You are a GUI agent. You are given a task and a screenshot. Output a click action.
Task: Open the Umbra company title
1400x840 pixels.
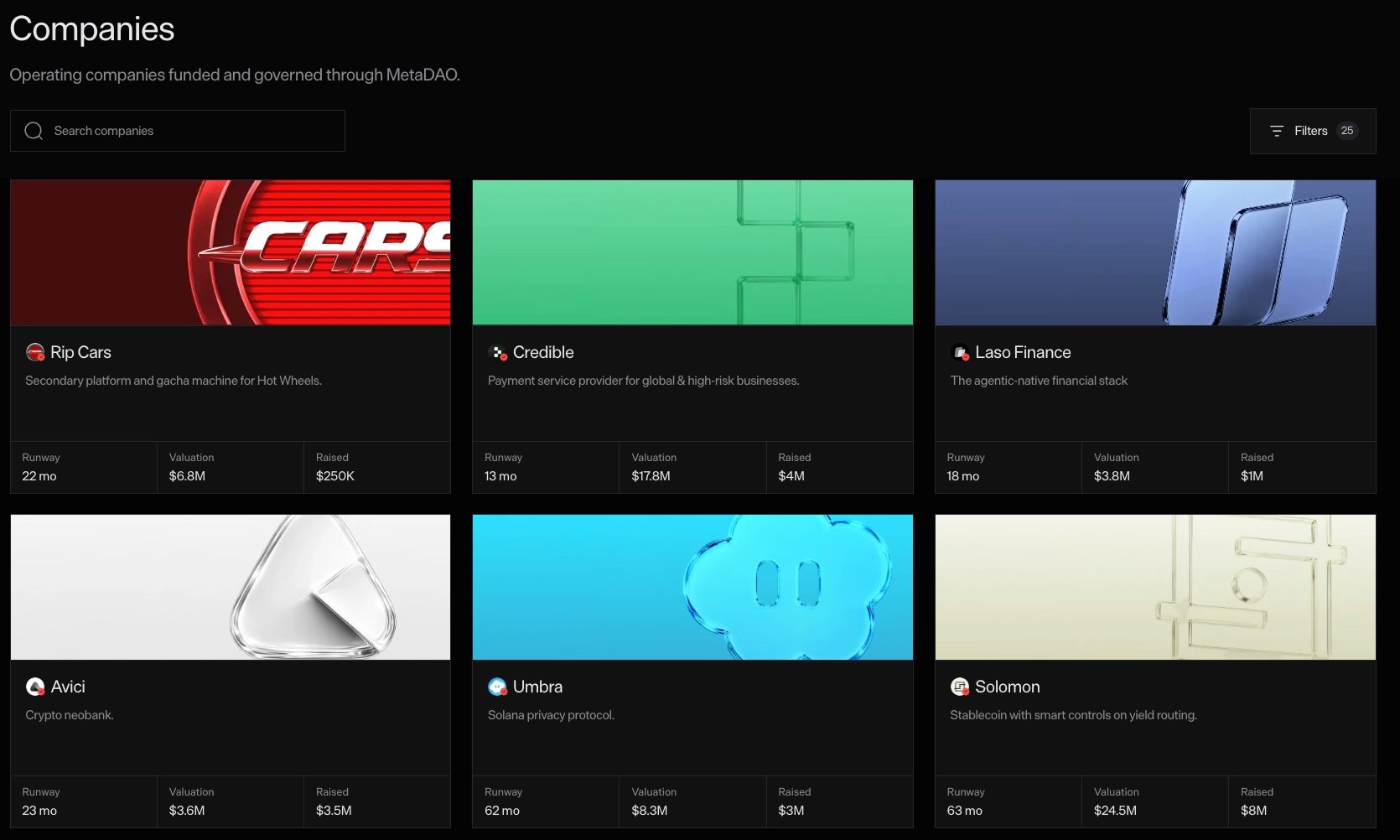[537, 687]
